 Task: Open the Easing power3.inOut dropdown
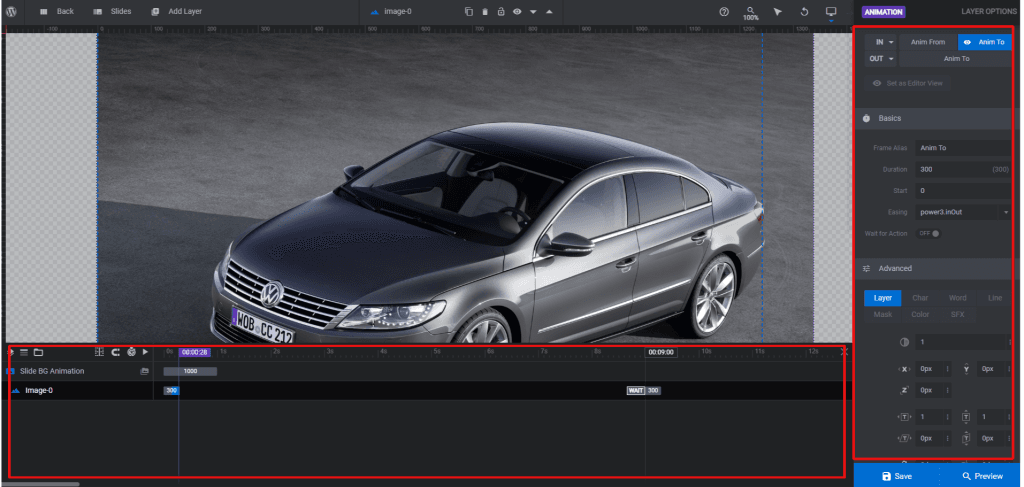click(x=963, y=212)
